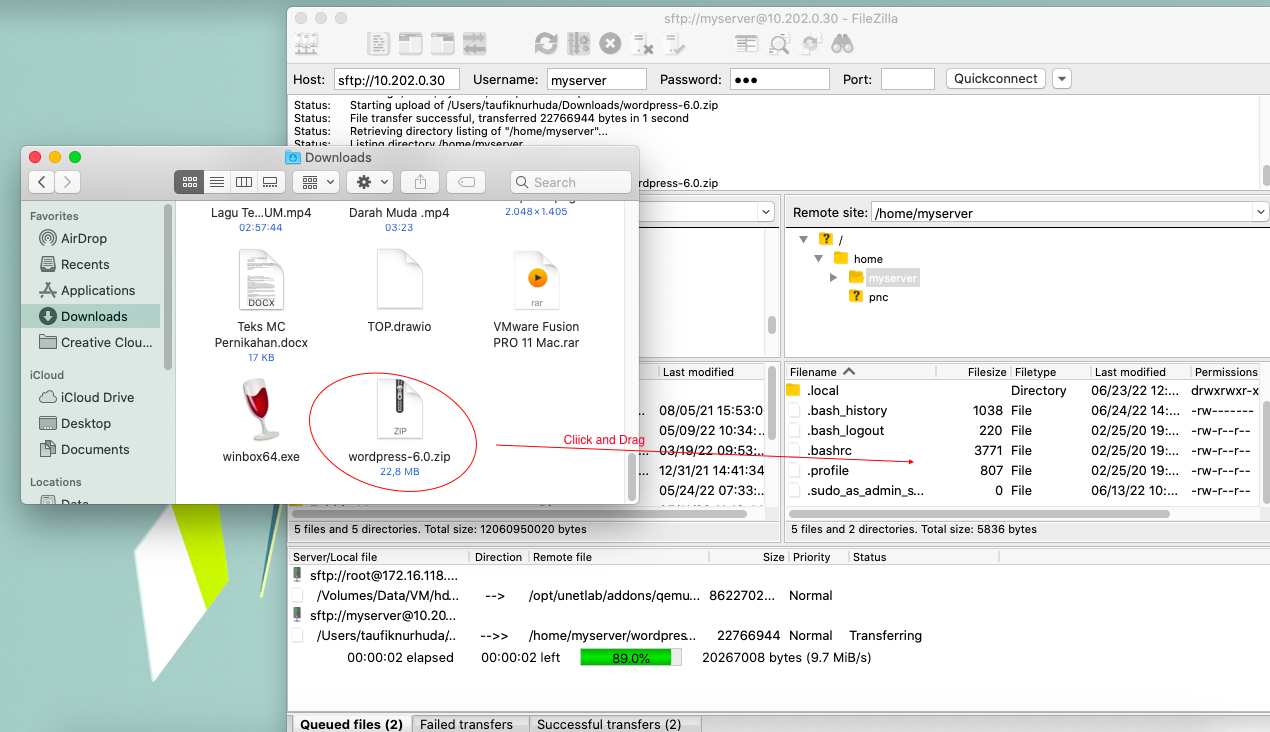1270x732 pixels.
Task: Click the Host input field
Action: (396, 80)
